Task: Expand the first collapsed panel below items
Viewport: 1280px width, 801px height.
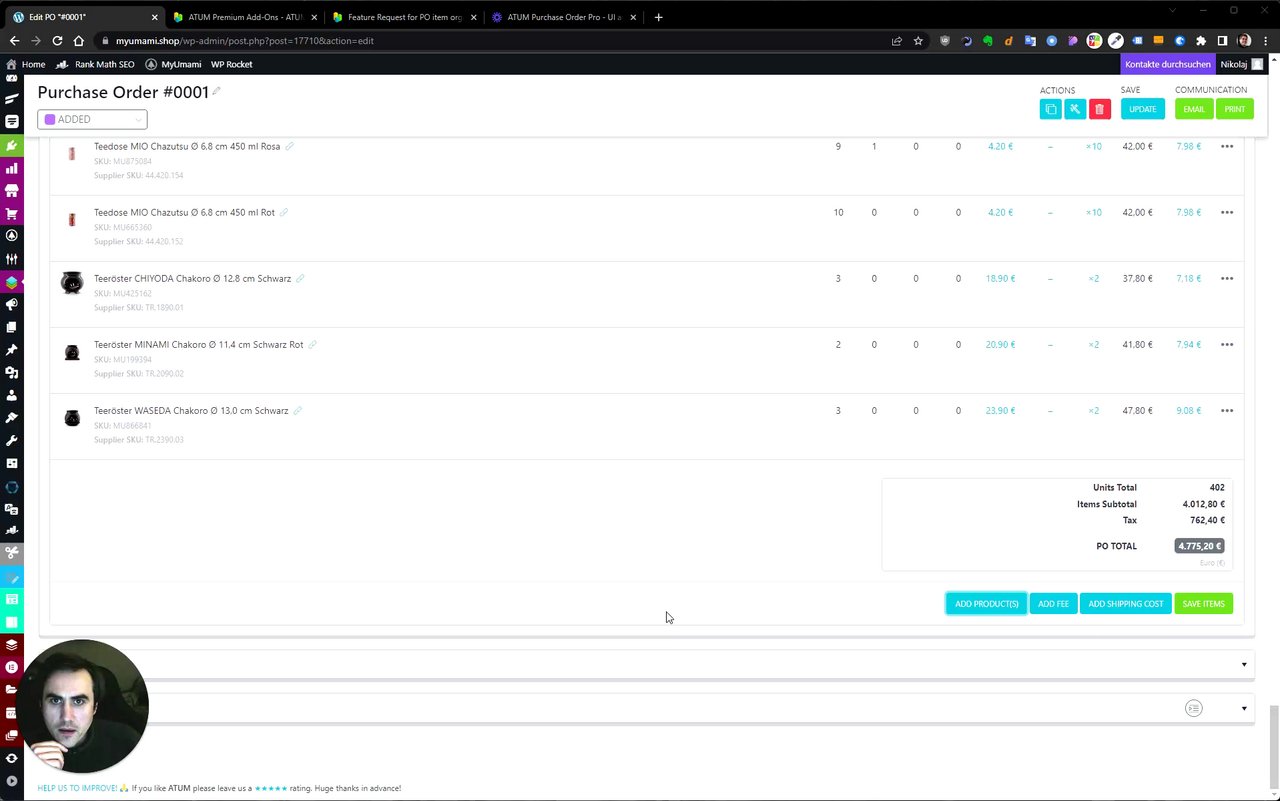Action: 1244,664
